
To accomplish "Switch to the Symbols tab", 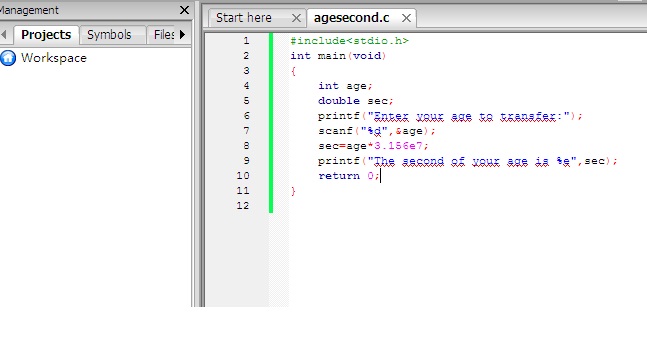I will 109,35.
